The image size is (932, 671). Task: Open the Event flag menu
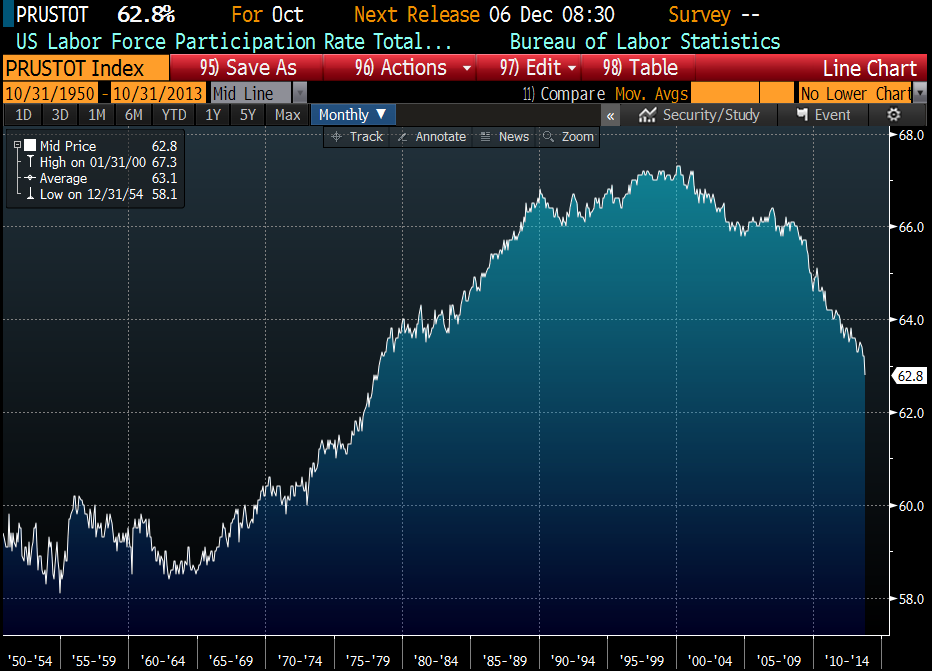coord(823,115)
